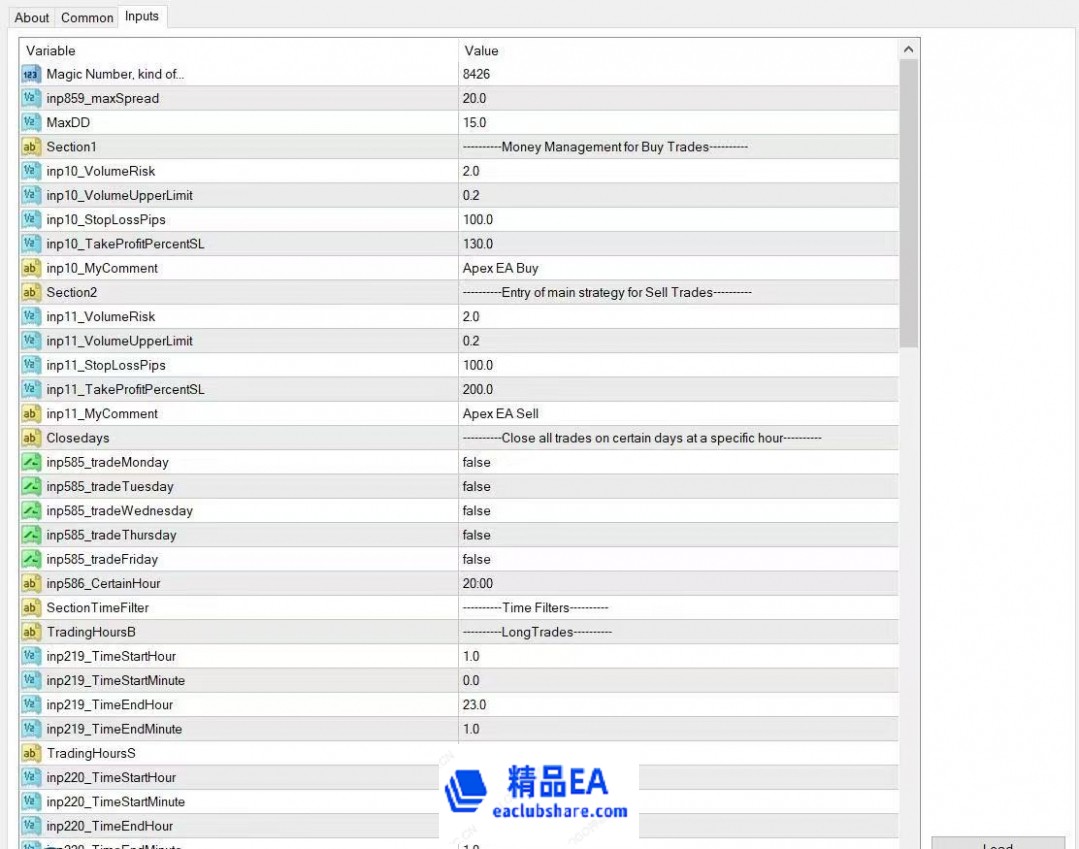The width and height of the screenshot is (1079, 849).
Task: Click the Section1 string type icon
Action: click(30, 147)
